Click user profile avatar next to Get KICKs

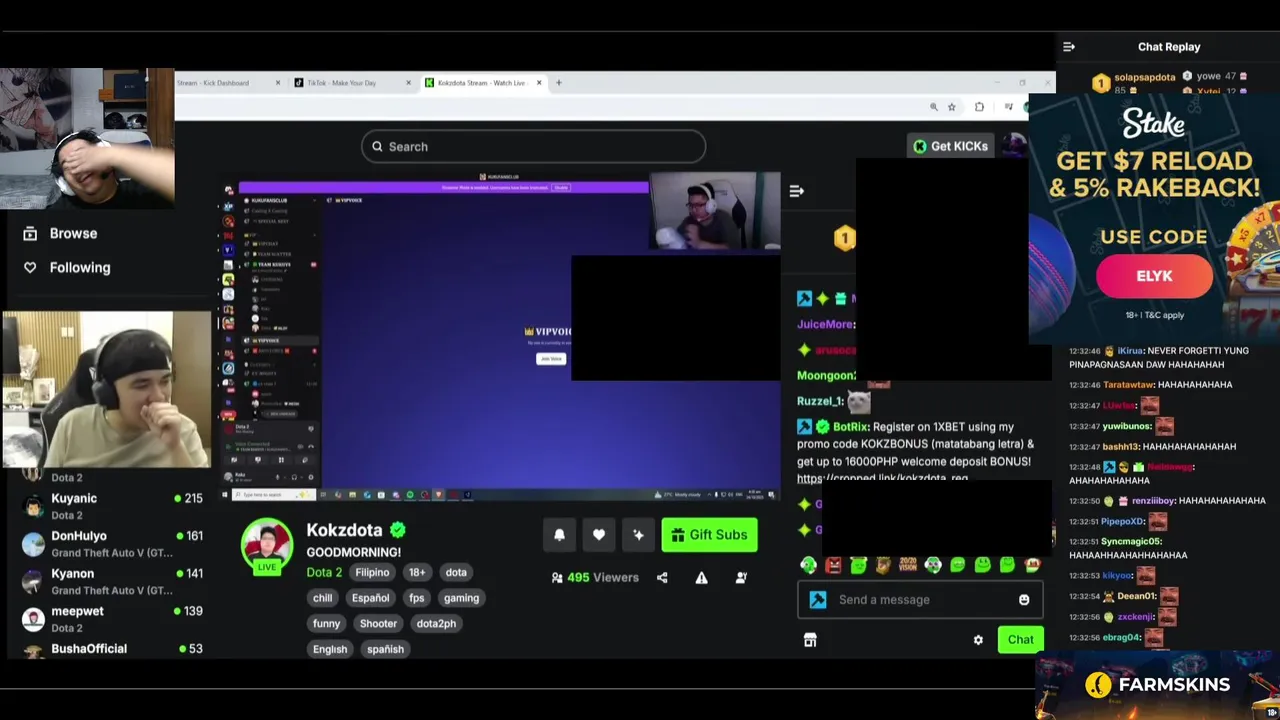1013,146
